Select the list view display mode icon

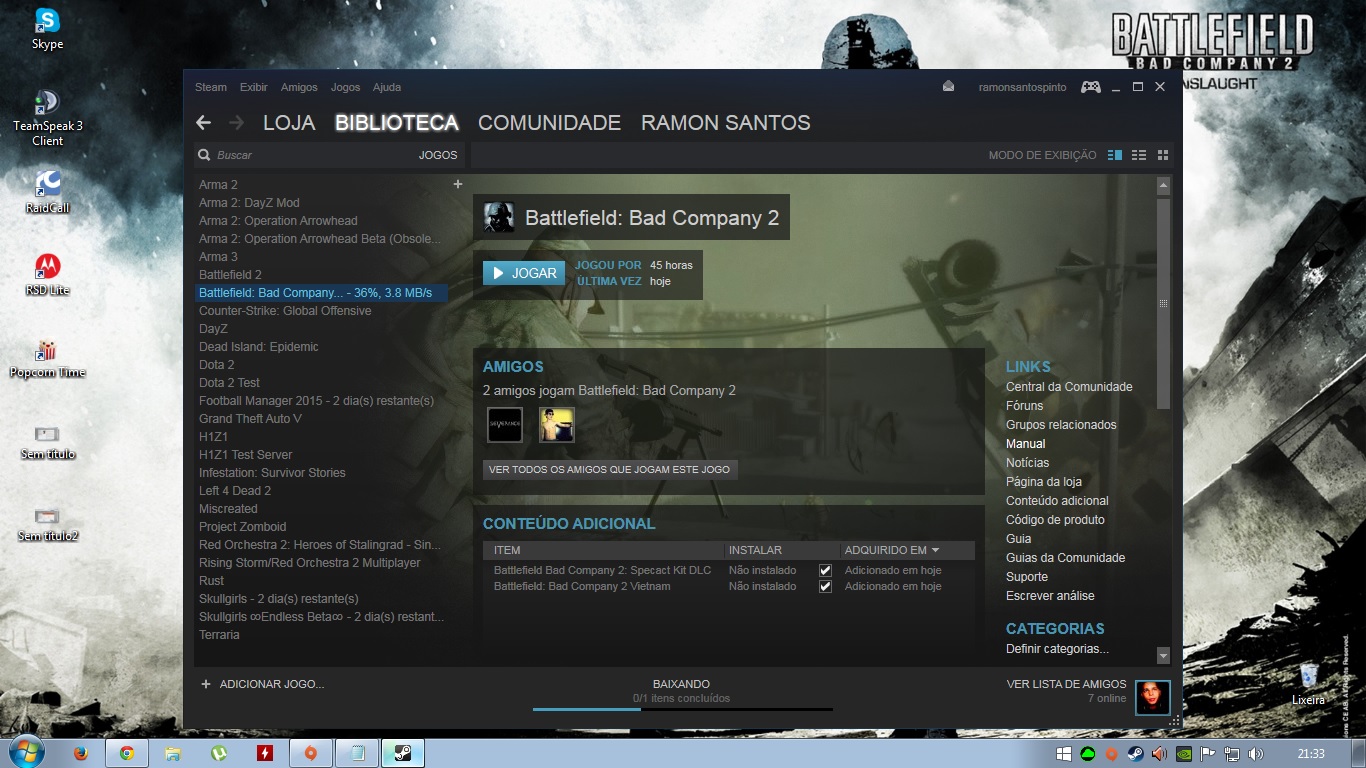(x=1139, y=155)
